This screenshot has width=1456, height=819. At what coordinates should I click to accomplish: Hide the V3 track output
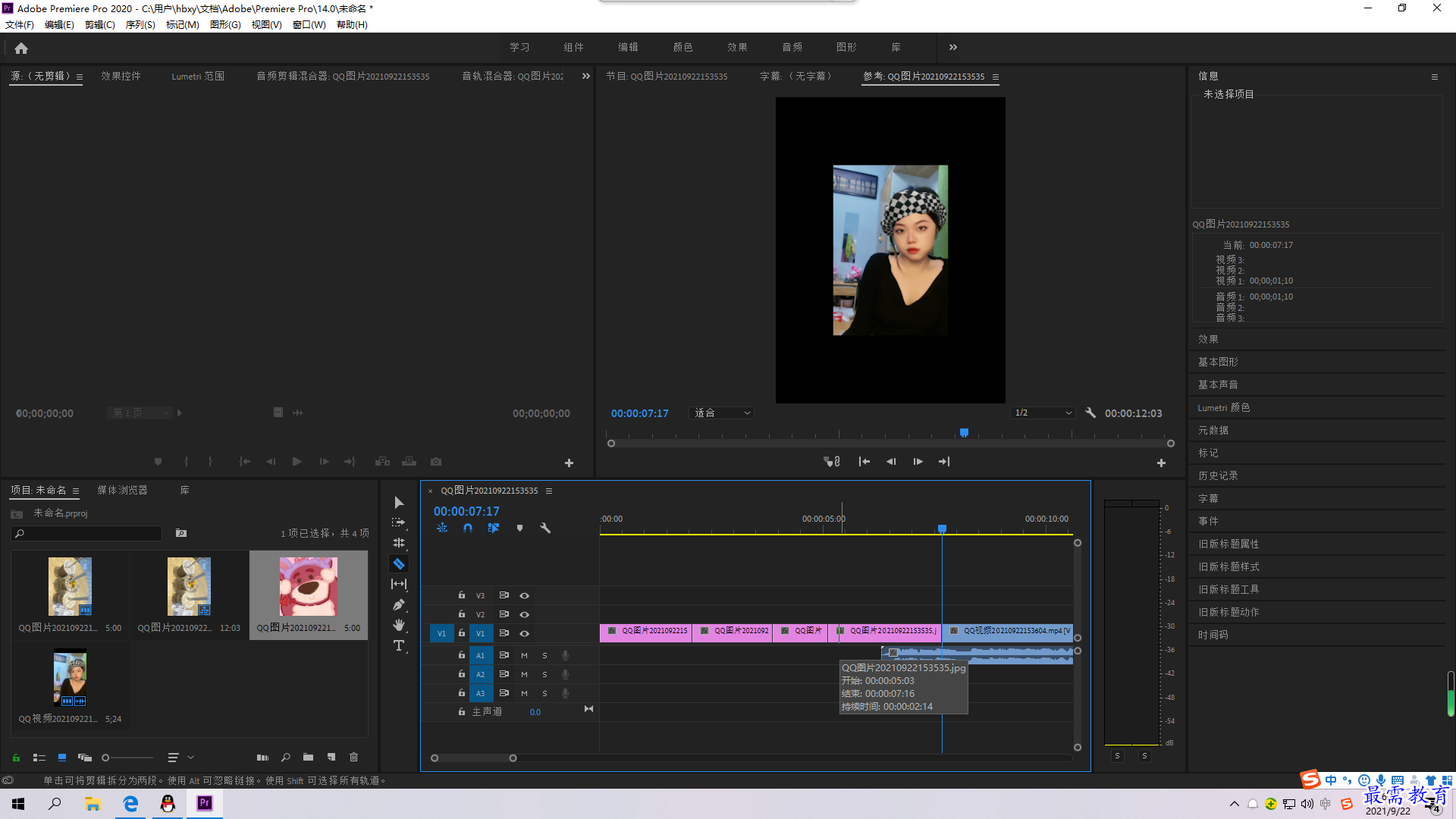point(524,596)
